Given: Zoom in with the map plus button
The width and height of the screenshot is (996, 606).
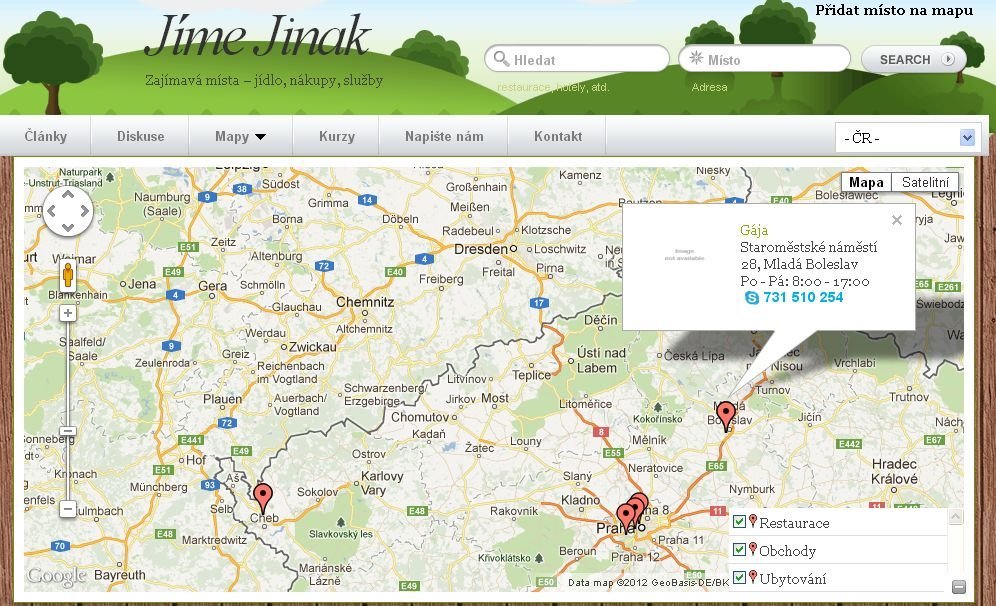Looking at the screenshot, I should tap(68, 313).
